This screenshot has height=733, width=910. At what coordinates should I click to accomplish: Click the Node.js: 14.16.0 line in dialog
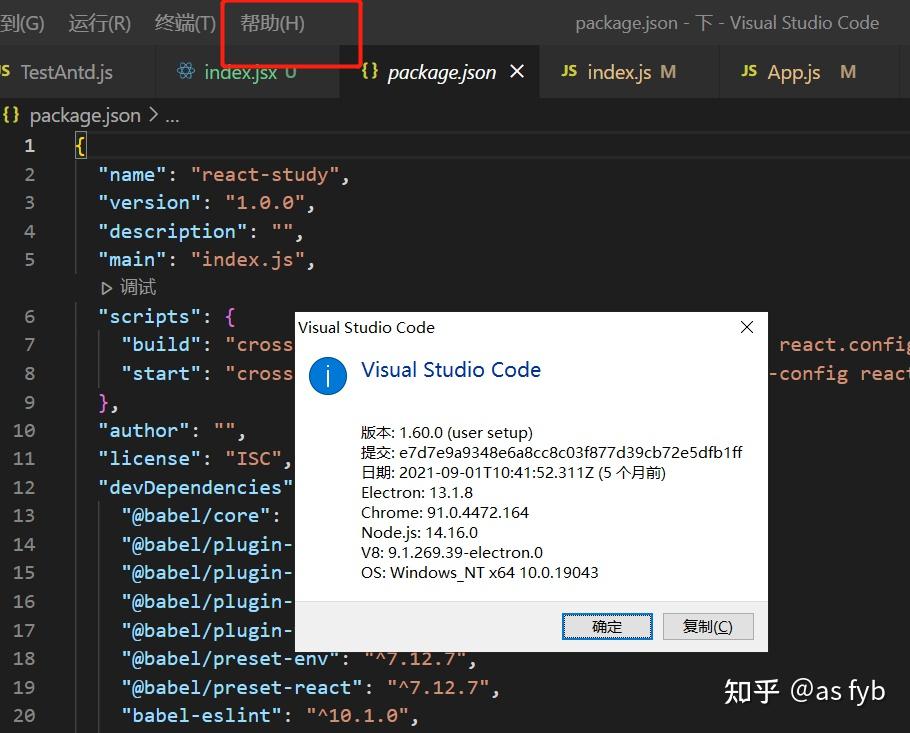tap(419, 533)
